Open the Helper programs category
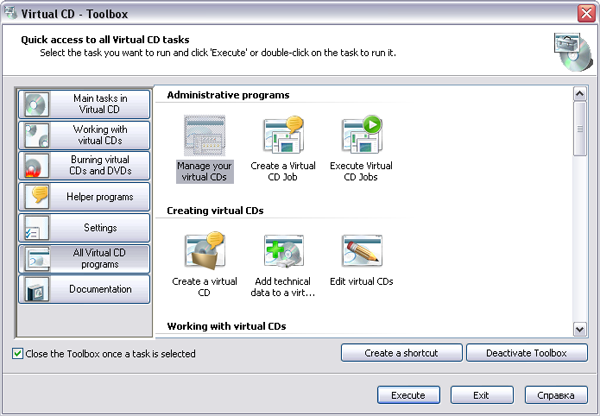600x416 pixels. tap(84, 197)
